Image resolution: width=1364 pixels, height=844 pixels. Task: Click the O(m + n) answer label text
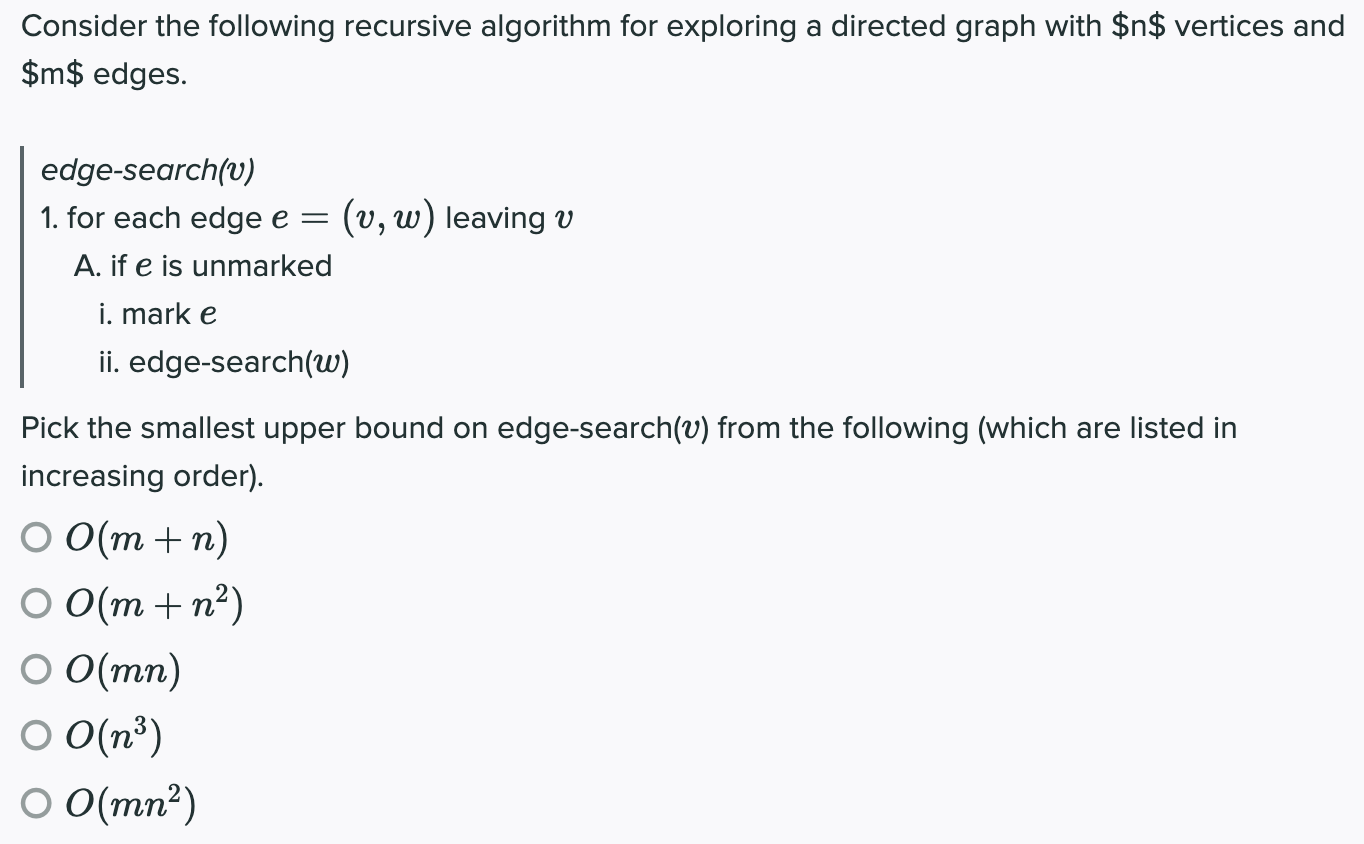[147, 540]
